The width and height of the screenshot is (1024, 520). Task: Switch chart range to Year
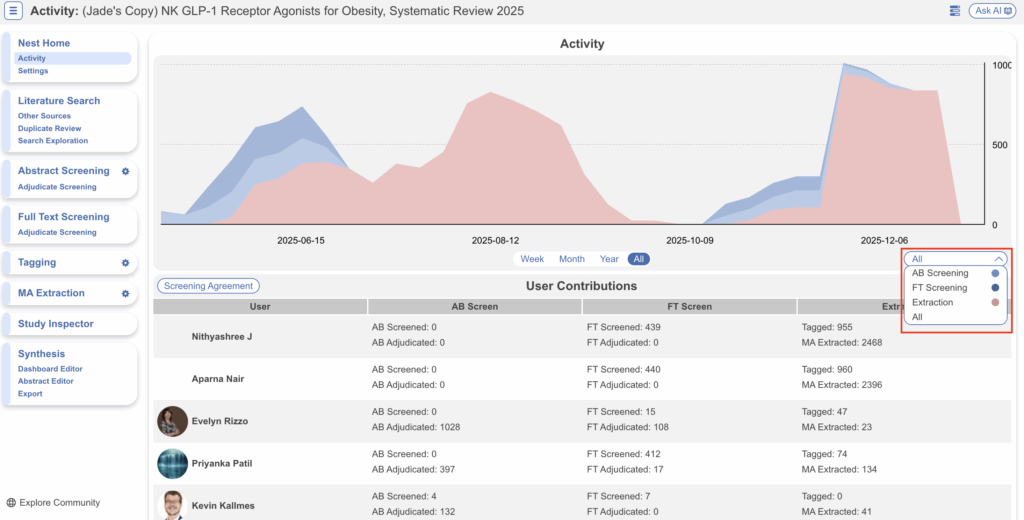coord(609,259)
